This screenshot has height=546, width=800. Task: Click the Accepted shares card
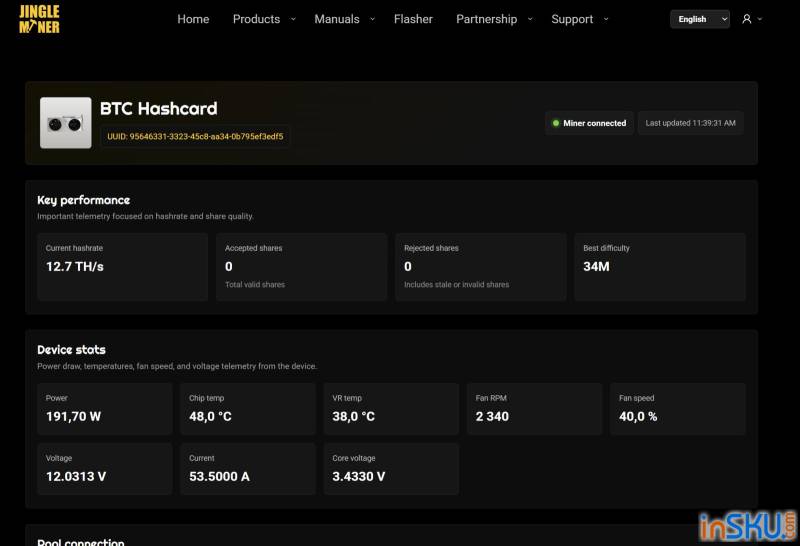pyautogui.click(x=301, y=267)
